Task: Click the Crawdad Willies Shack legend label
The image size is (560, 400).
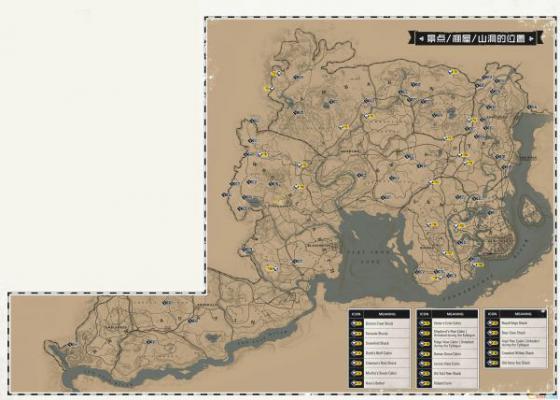Action: click(518, 353)
